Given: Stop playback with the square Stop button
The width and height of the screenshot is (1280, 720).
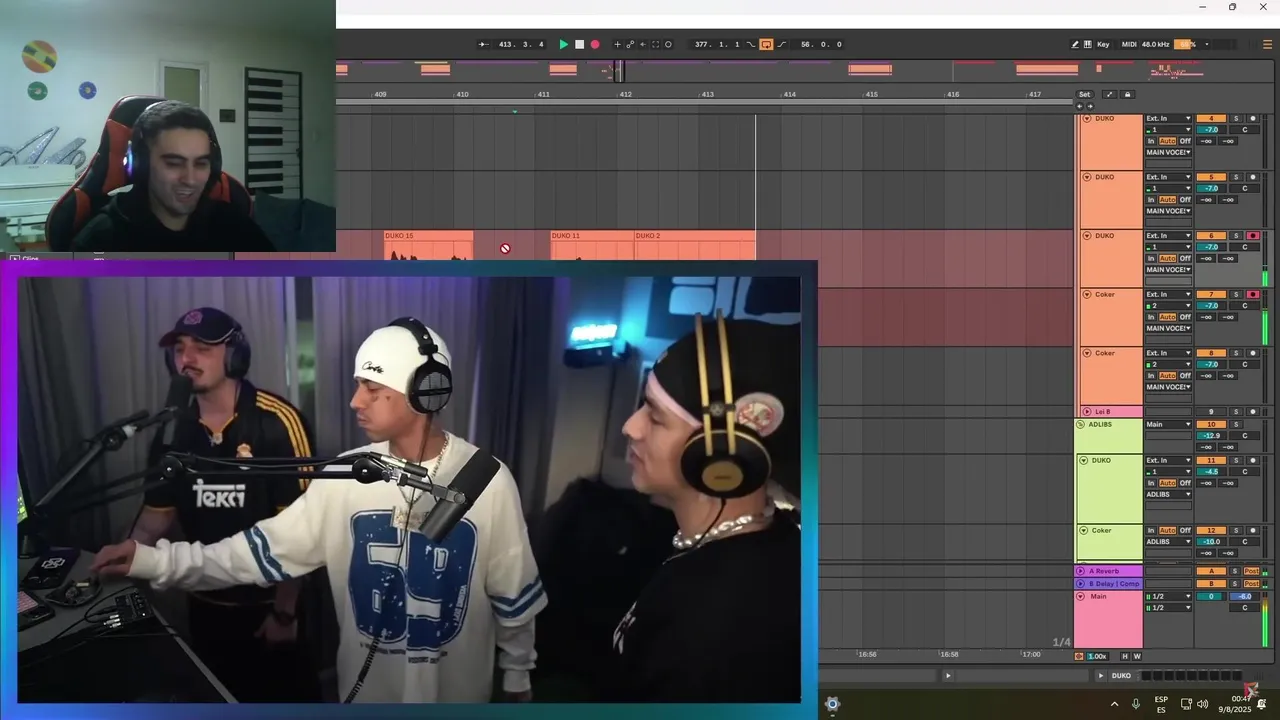Looking at the screenshot, I should point(579,44).
